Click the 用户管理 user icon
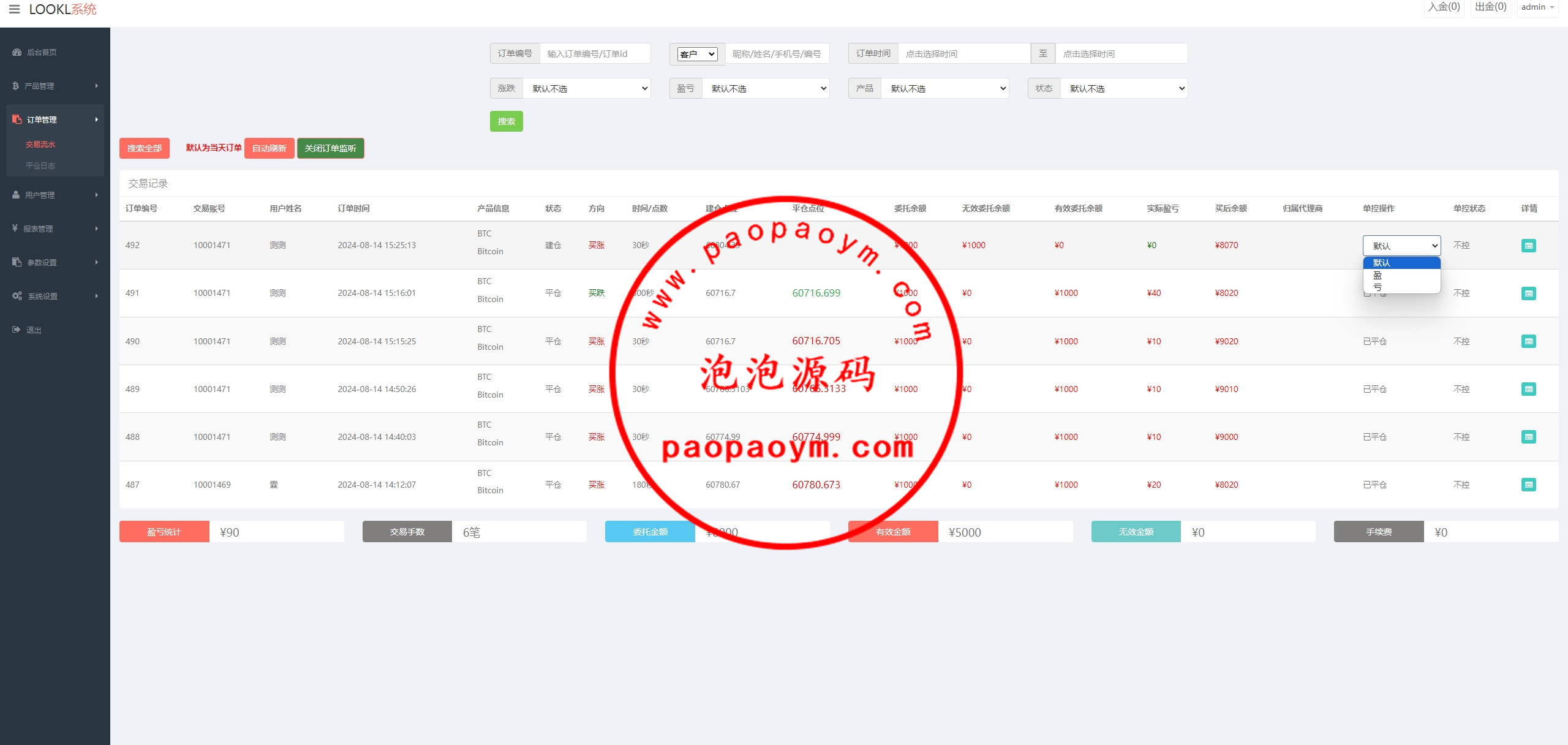This screenshot has height=745, width=1568. point(16,195)
